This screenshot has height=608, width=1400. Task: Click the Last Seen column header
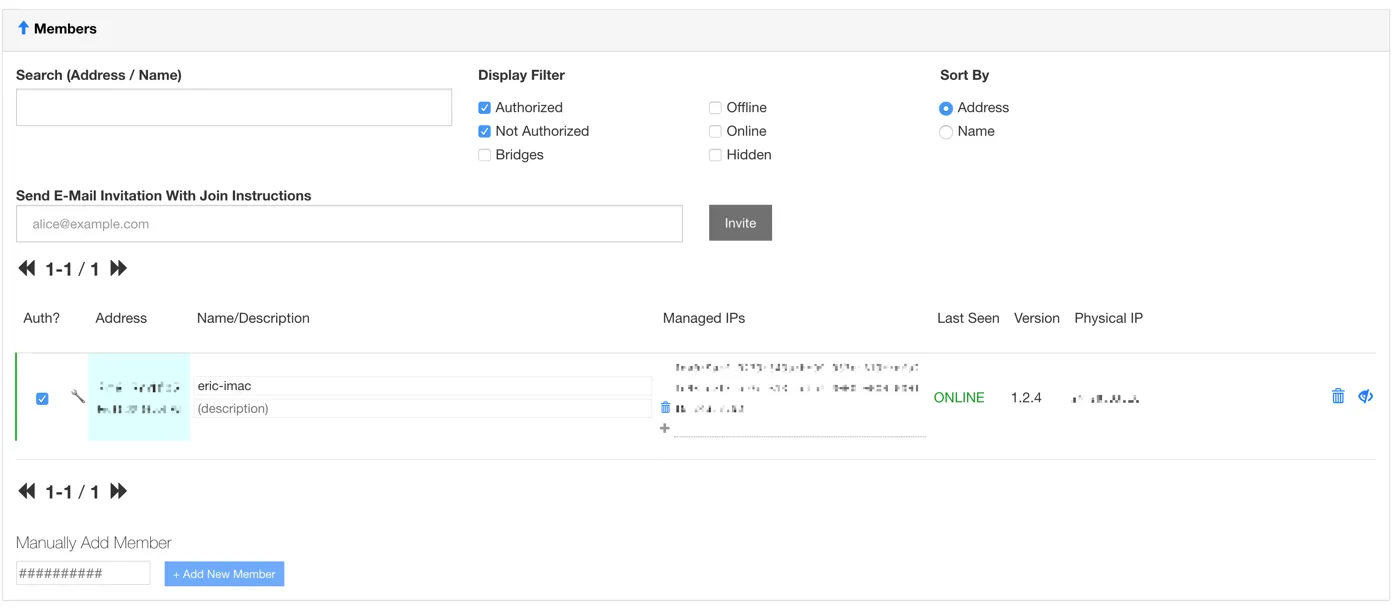pyautogui.click(x=968, y=318)
